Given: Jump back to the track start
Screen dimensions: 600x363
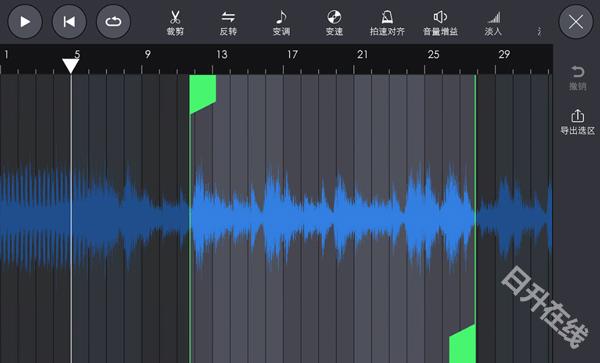Looking at the screenshot, I should point(69,21).
